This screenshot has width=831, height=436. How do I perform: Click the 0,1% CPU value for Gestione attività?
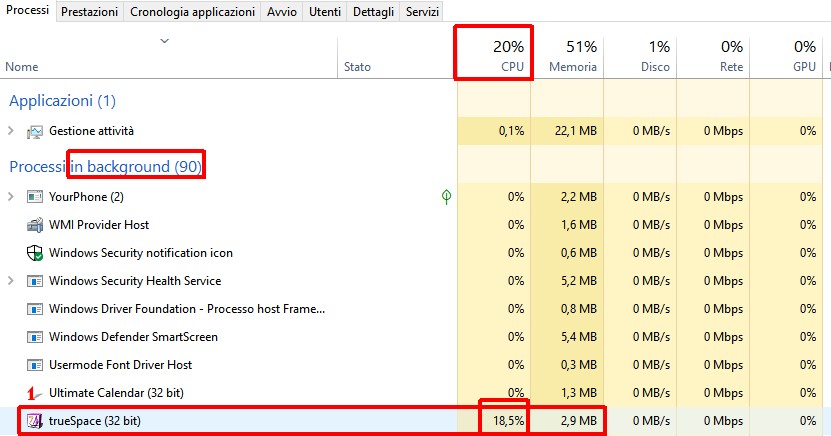point(511,131)
